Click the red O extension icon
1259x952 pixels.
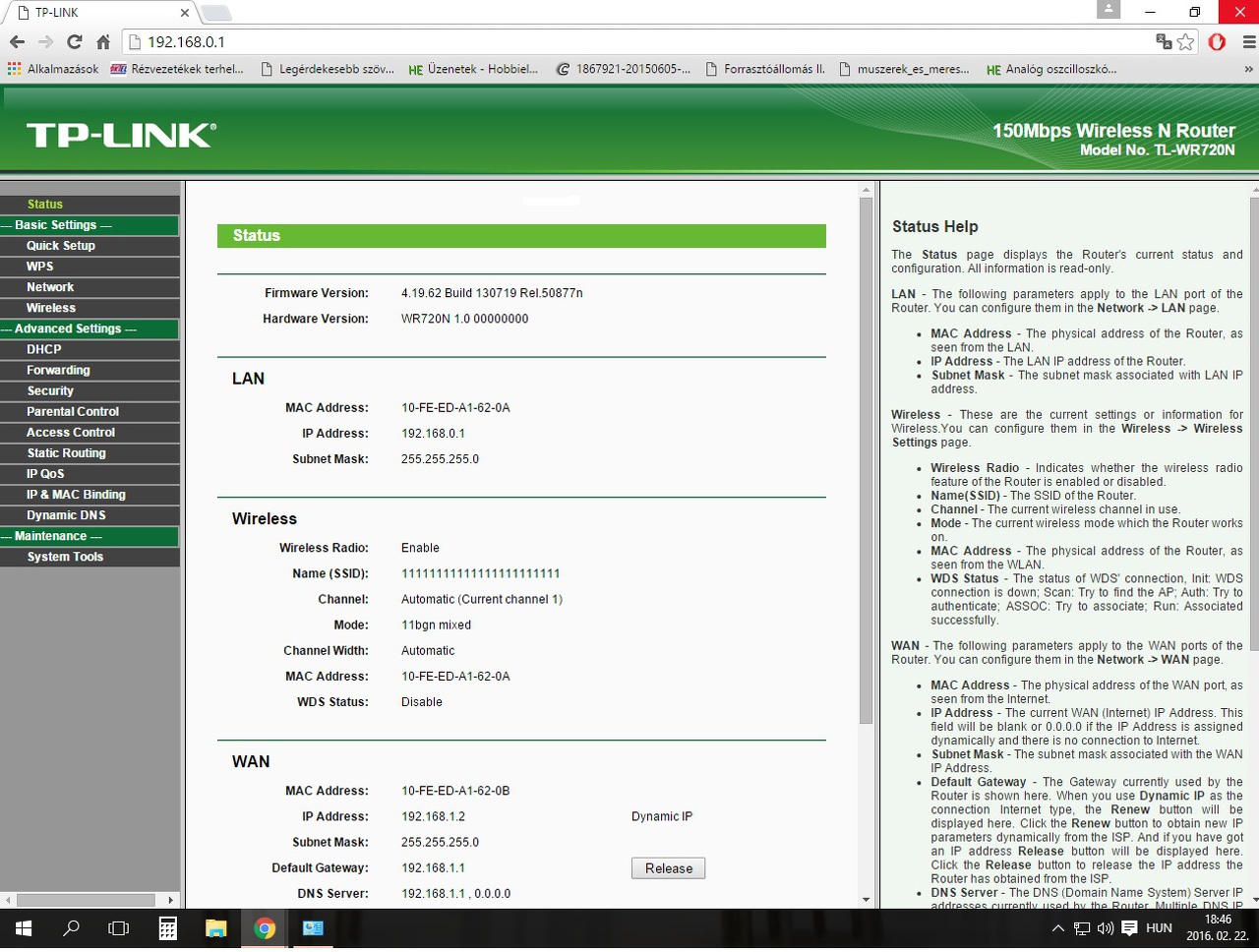(1217, 41)
